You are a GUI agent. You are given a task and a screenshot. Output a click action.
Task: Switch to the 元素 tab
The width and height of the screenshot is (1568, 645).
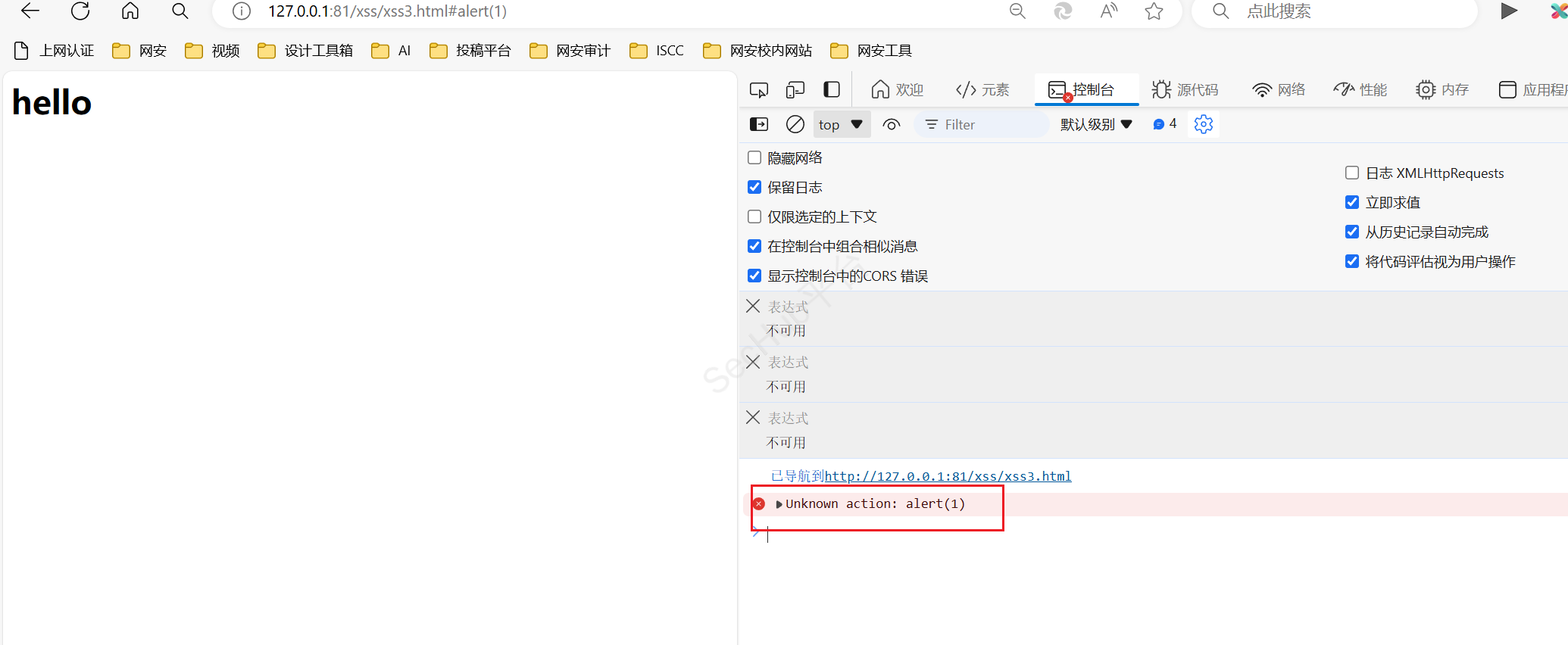click(982, 90)
